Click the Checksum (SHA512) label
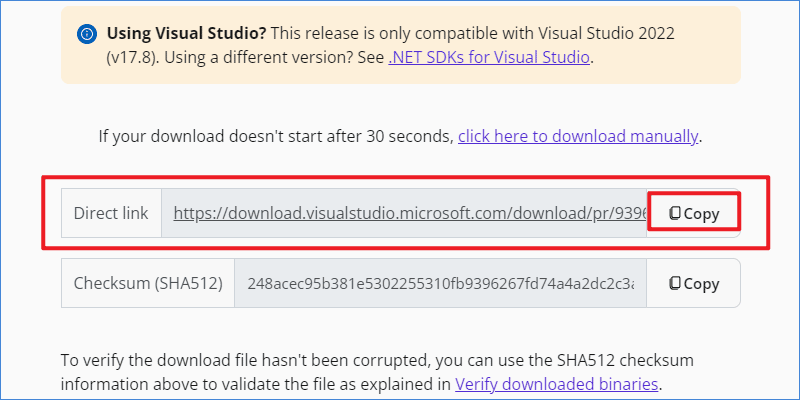Image resolution: width=800 pixels, height=400 pixels. (x=148, y=283)
